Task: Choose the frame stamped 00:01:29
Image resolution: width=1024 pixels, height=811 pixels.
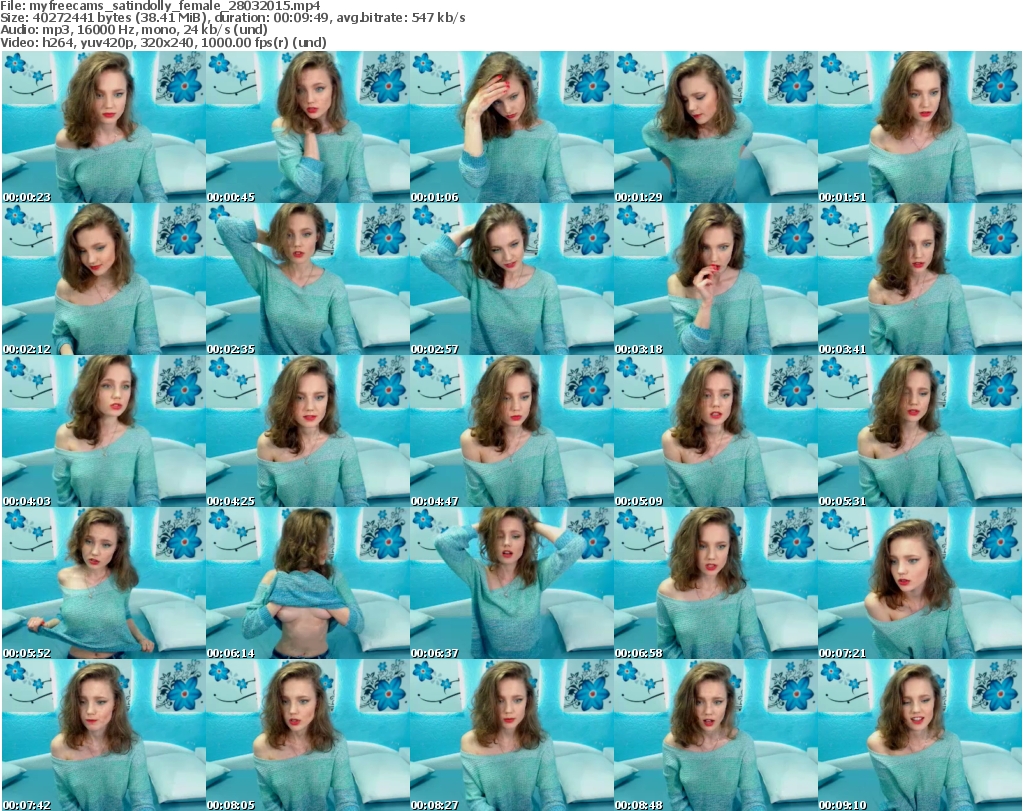Action: [x=715, y=127]
